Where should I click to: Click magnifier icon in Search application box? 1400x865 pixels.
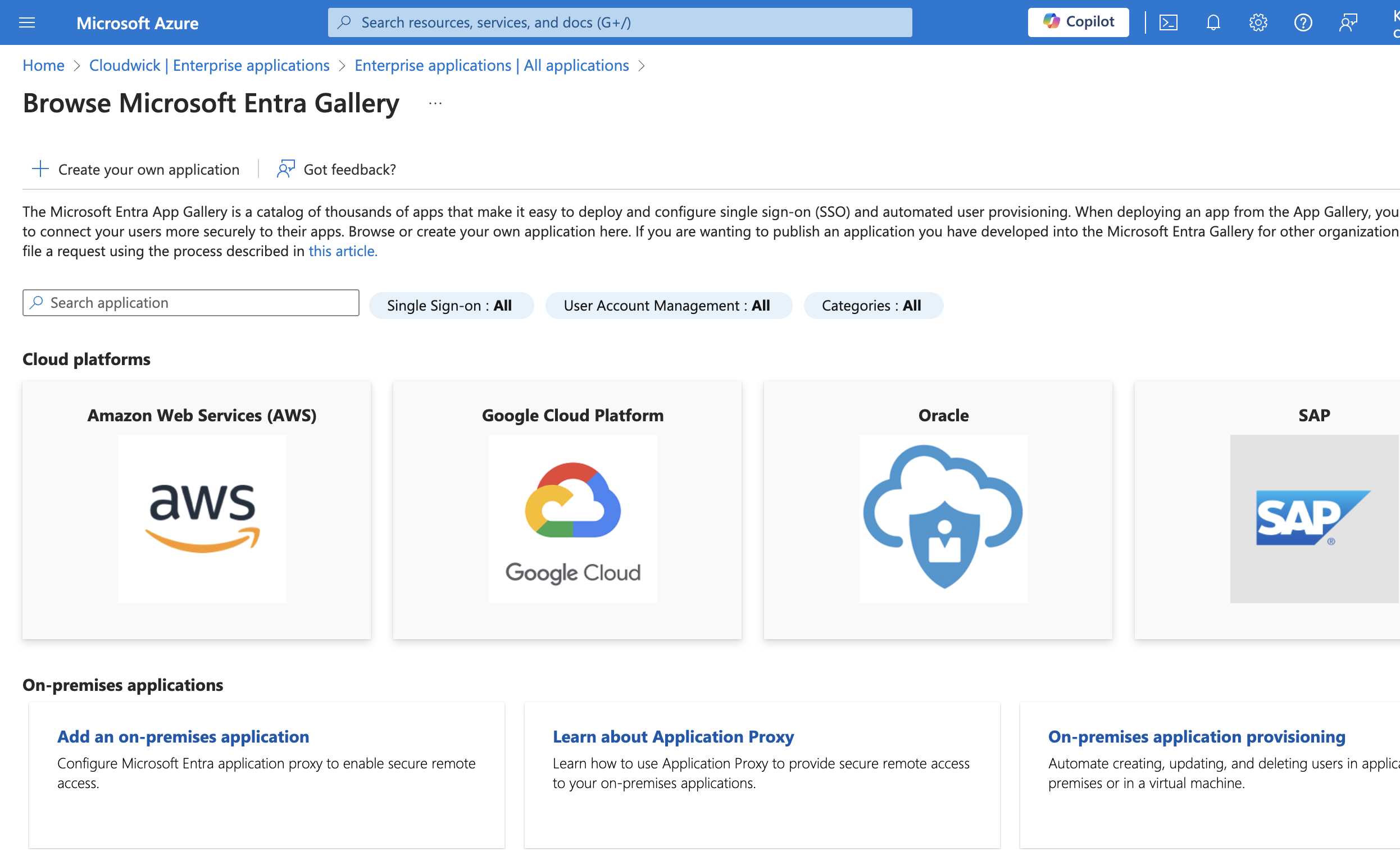coord(37,302)
